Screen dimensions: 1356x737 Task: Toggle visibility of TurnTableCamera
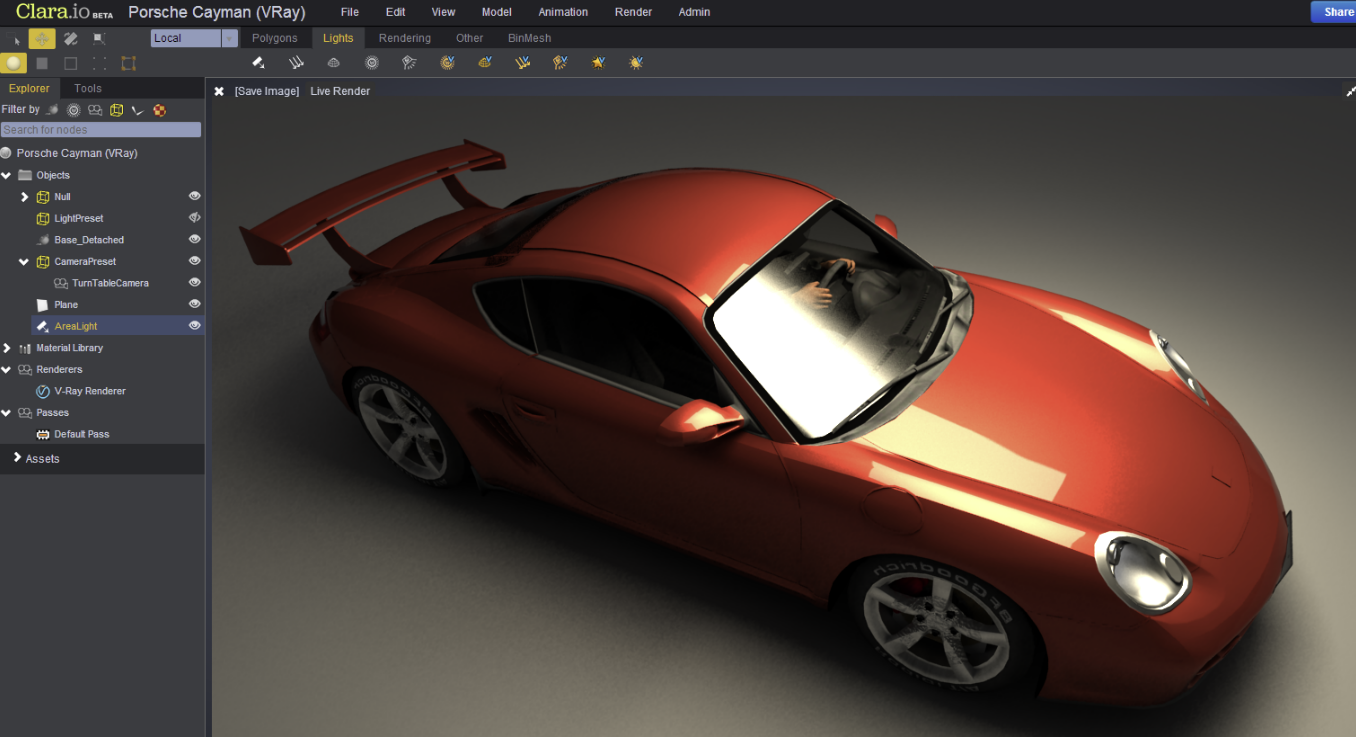(195, 283)
